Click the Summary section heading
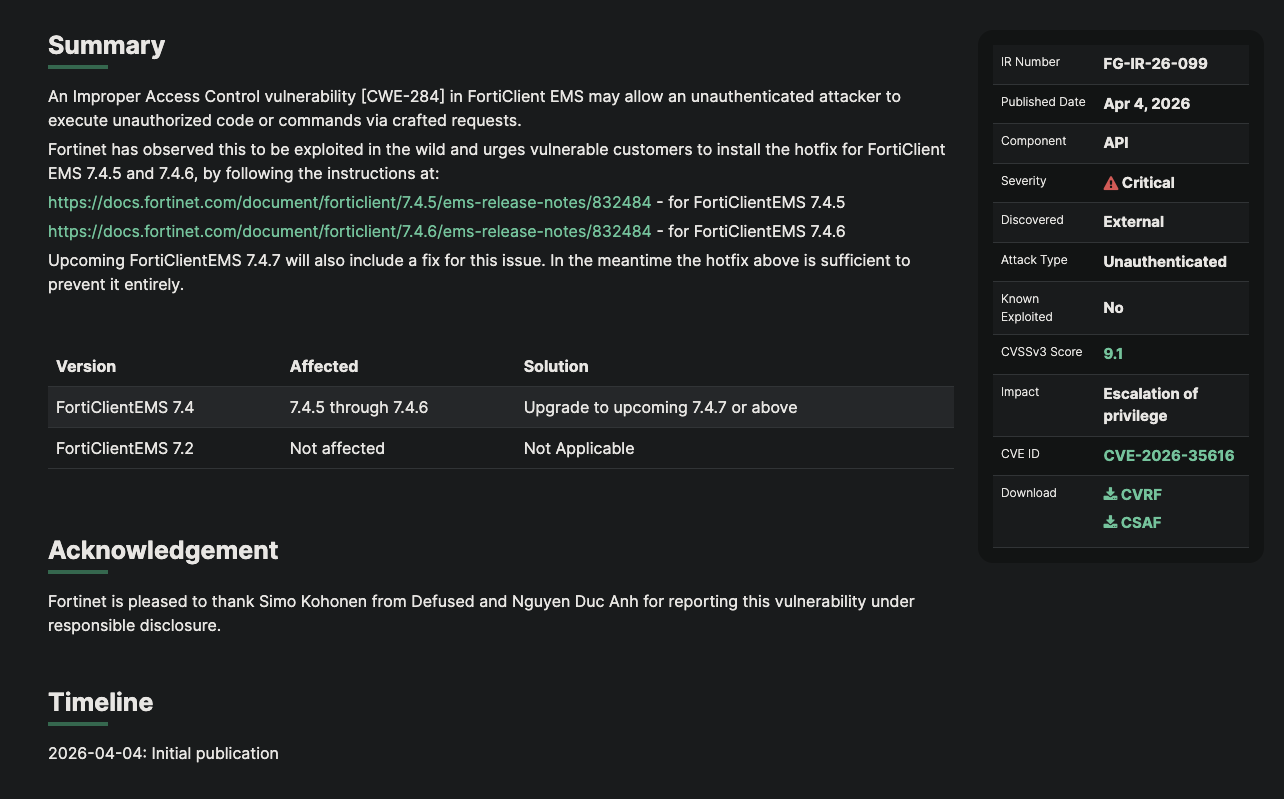This screenshot has width=1284, height=799. tap(106, 46)
